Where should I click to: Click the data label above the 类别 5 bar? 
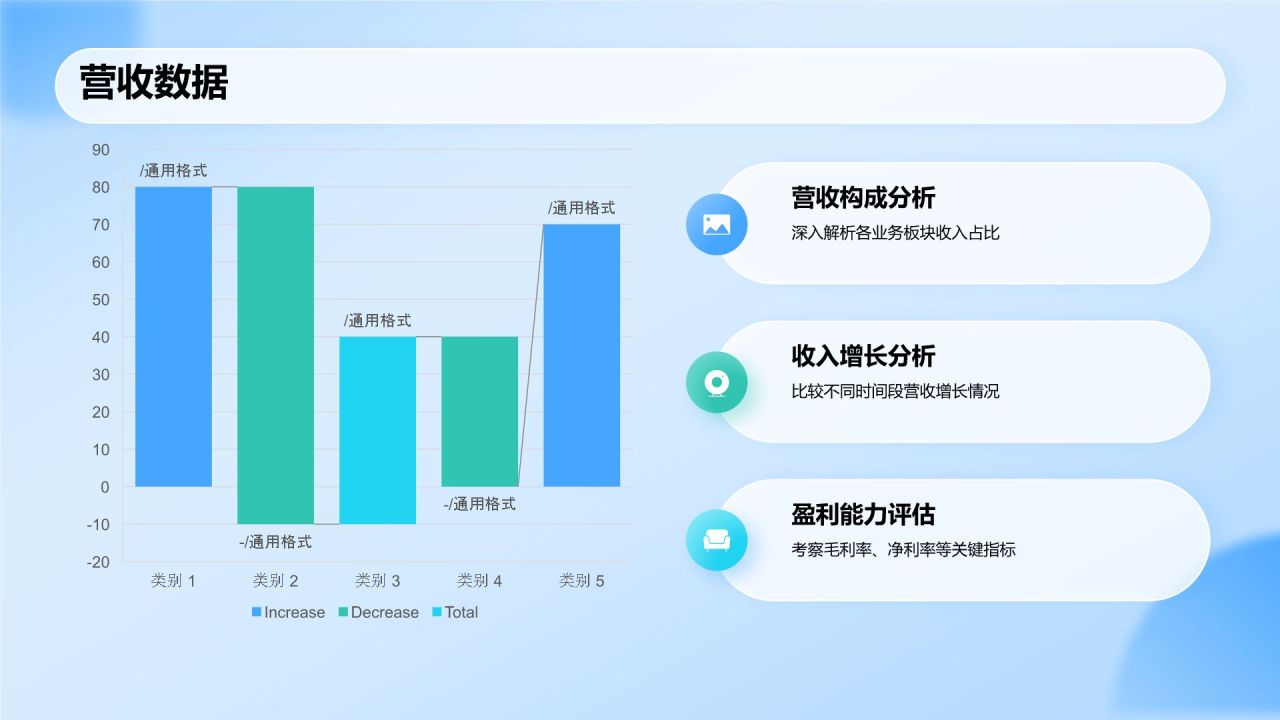582,208
